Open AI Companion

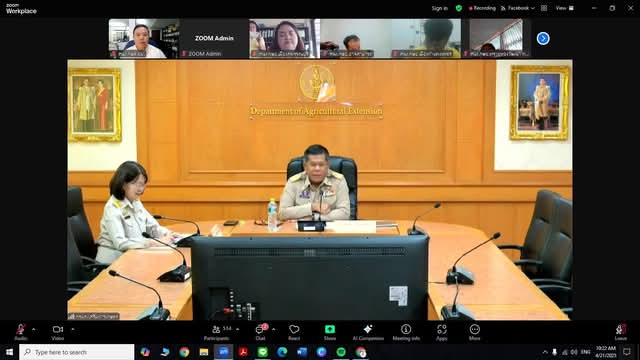pos(368,332)
